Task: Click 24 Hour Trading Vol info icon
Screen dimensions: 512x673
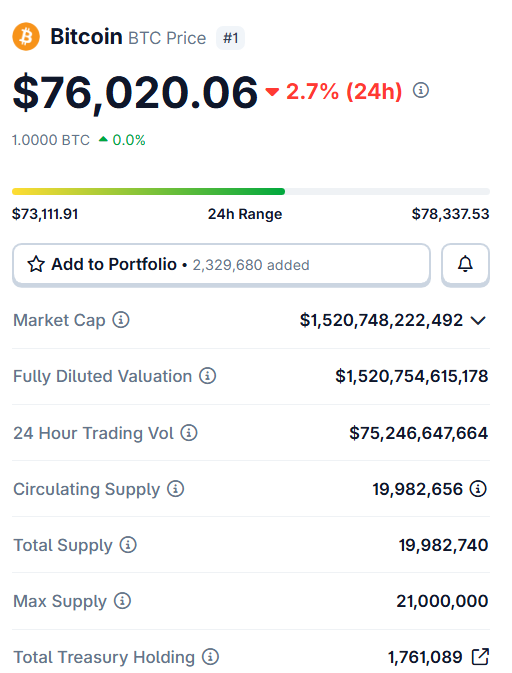Action: pyautogui.click(x=189, y=433)
